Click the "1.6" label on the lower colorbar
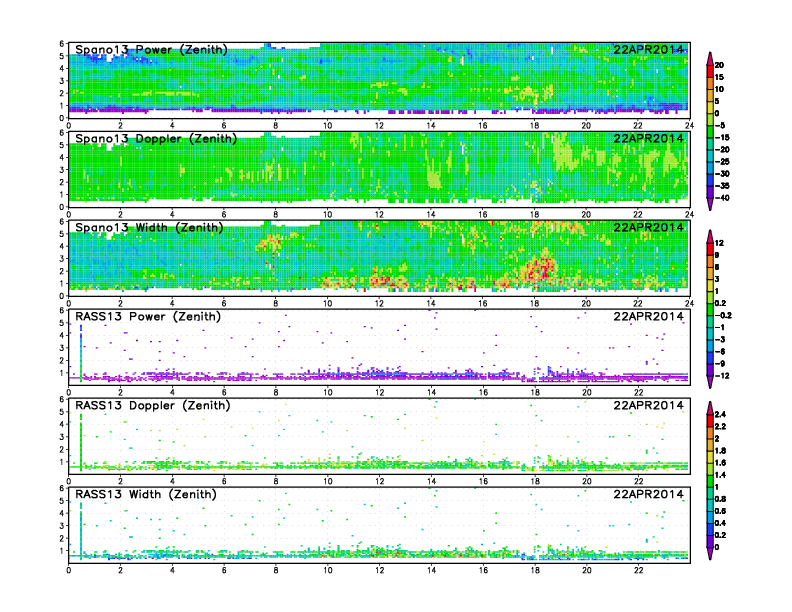The height and width of the screenshot is (612, 792). (x=721, y=463)
